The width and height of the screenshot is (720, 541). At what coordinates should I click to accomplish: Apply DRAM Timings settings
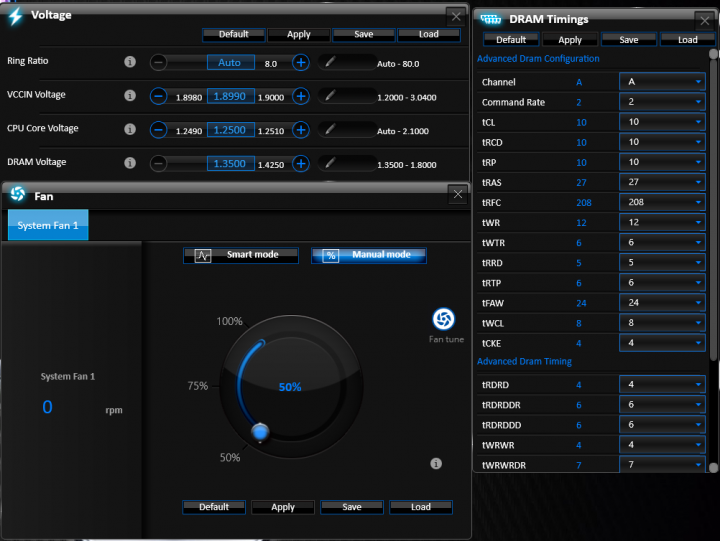click(570, 40)
